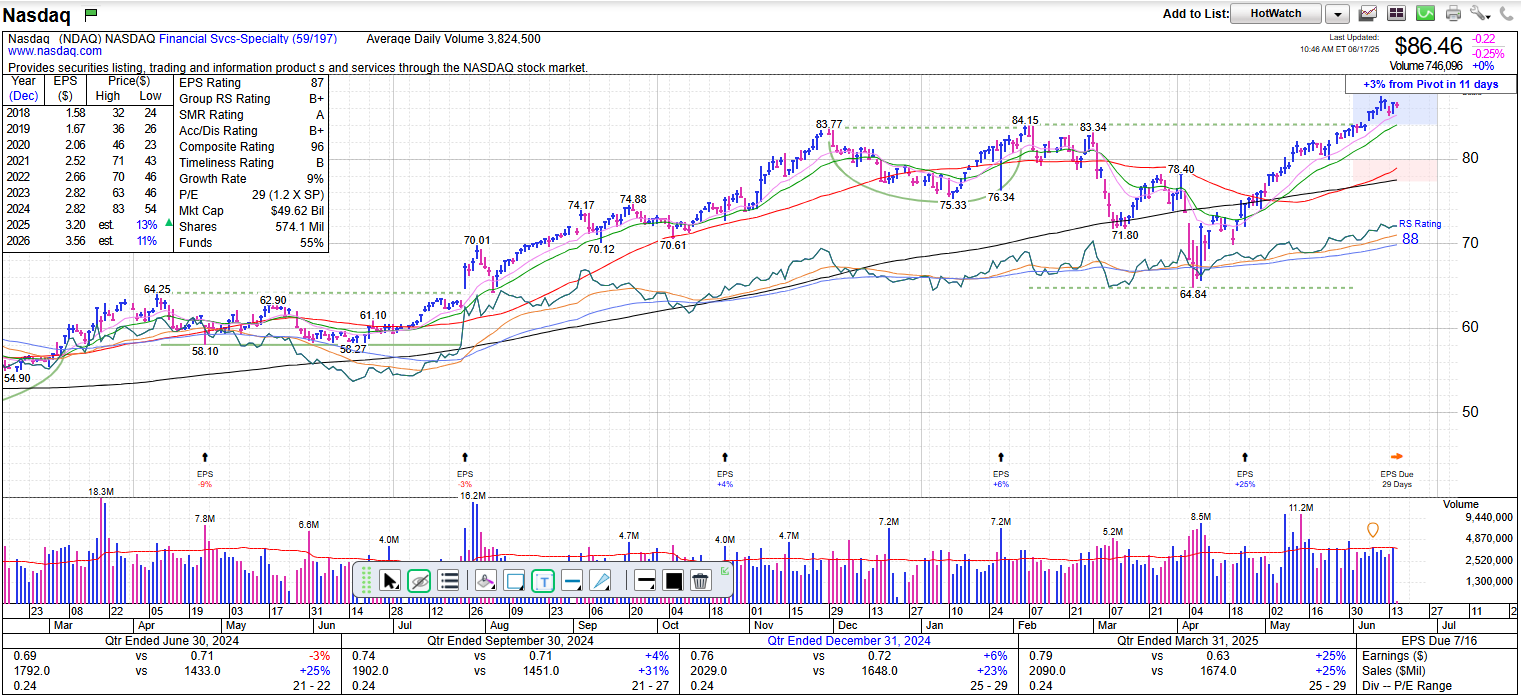The height and width of the screenshot is (696, 1521).
Task: Pick the stamp marker tool
Action: [x=485, y=580]
